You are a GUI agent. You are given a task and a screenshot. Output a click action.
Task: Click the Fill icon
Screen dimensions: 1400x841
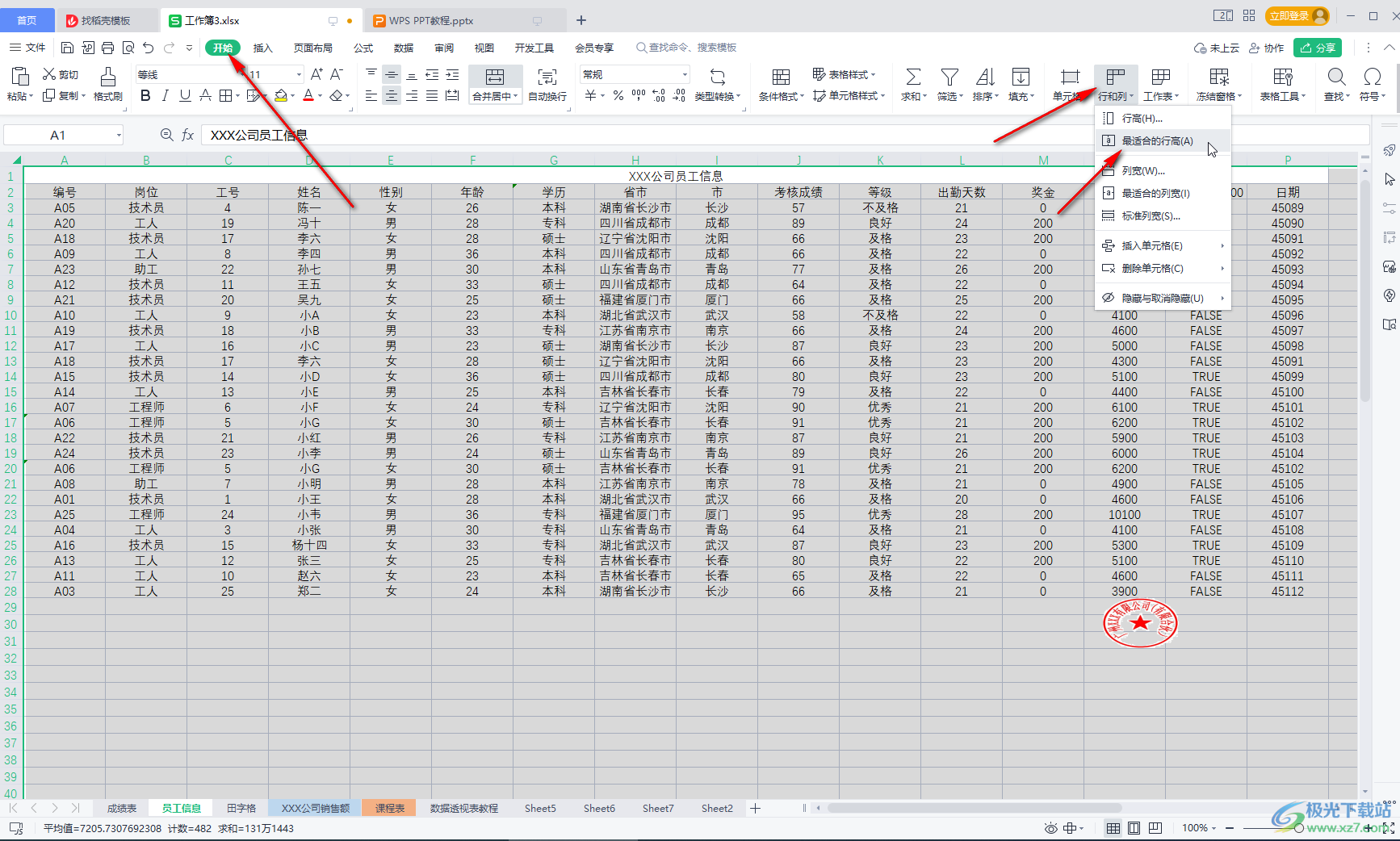(x=1021, y=77)
